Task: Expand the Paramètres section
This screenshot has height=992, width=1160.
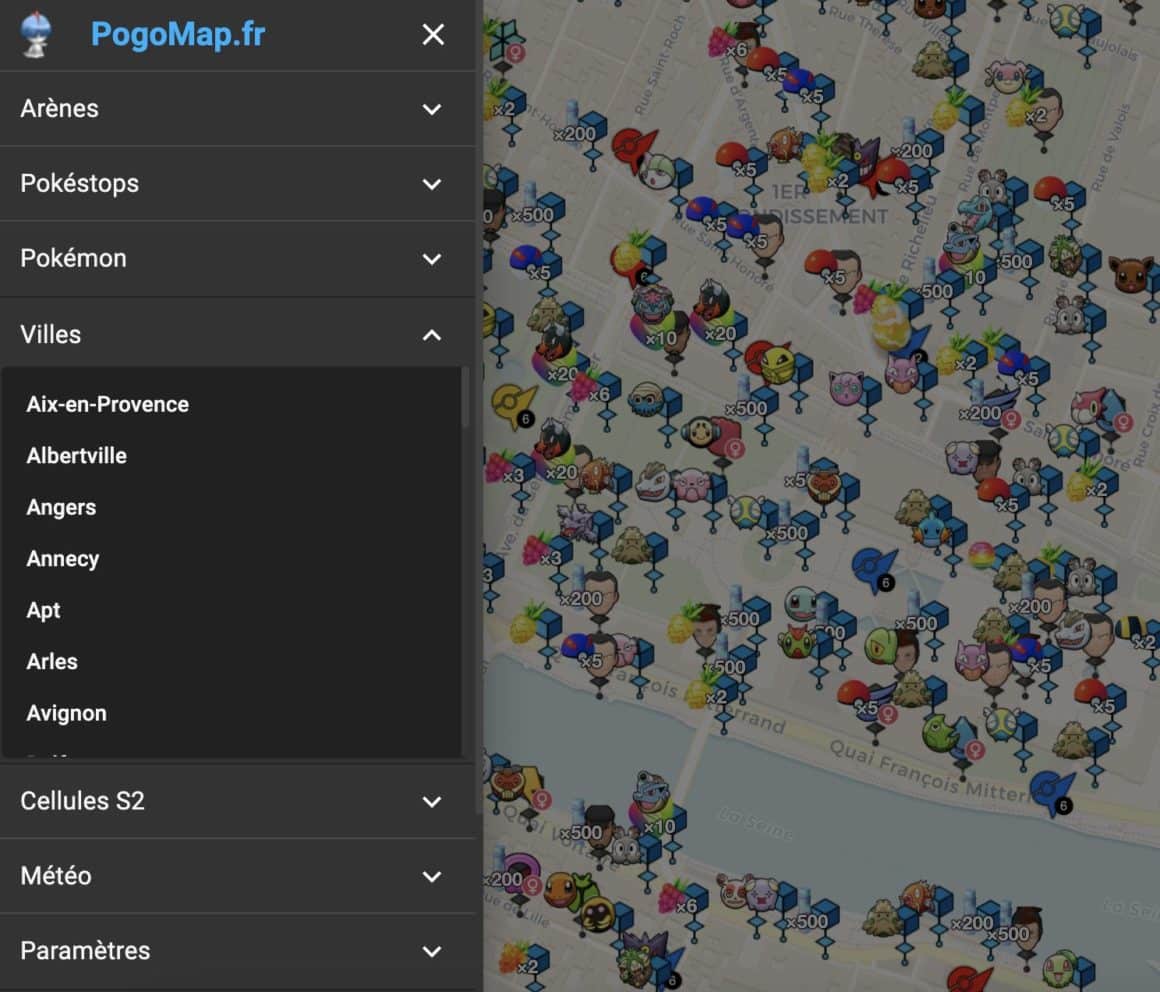Action: [x=237, y=951]
